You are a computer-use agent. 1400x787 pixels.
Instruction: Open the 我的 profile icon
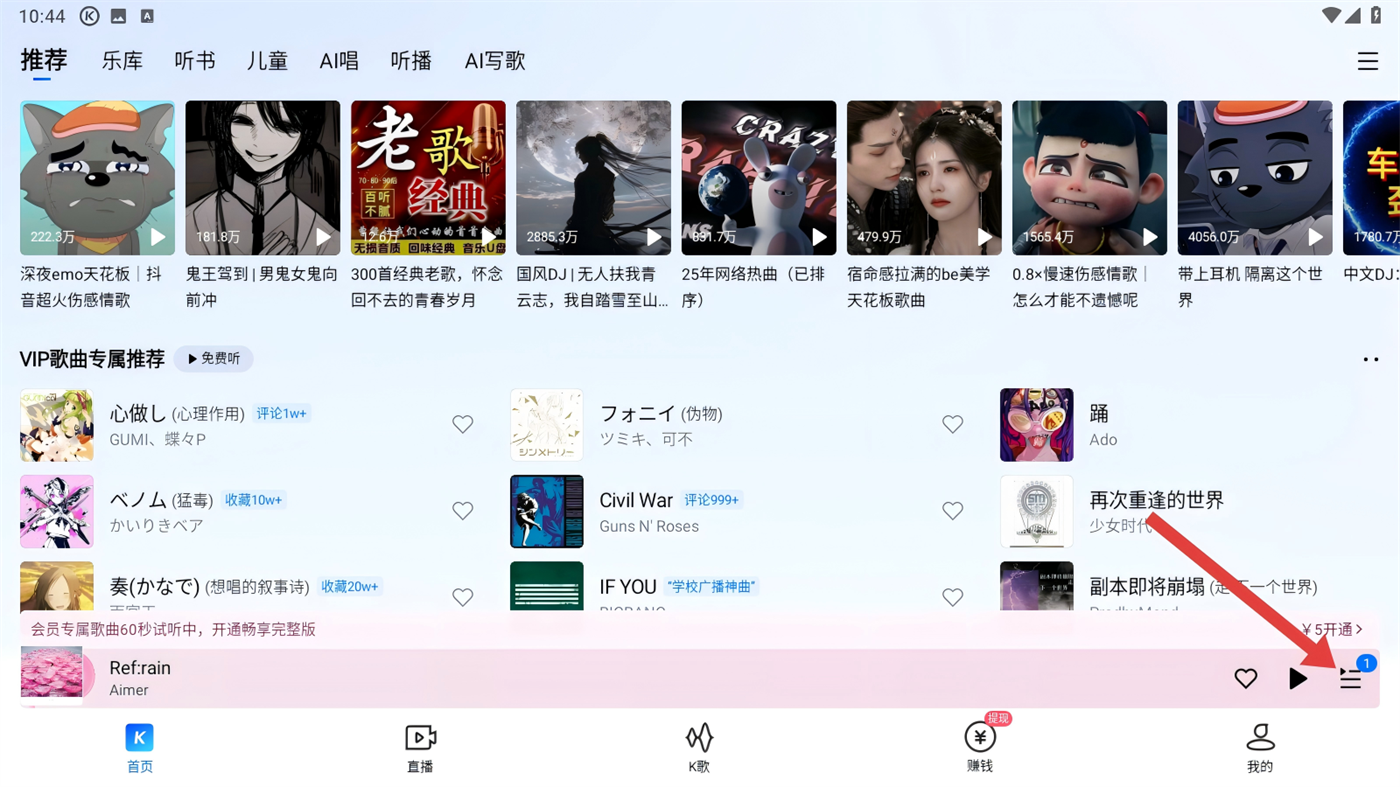coord(1260,738)
